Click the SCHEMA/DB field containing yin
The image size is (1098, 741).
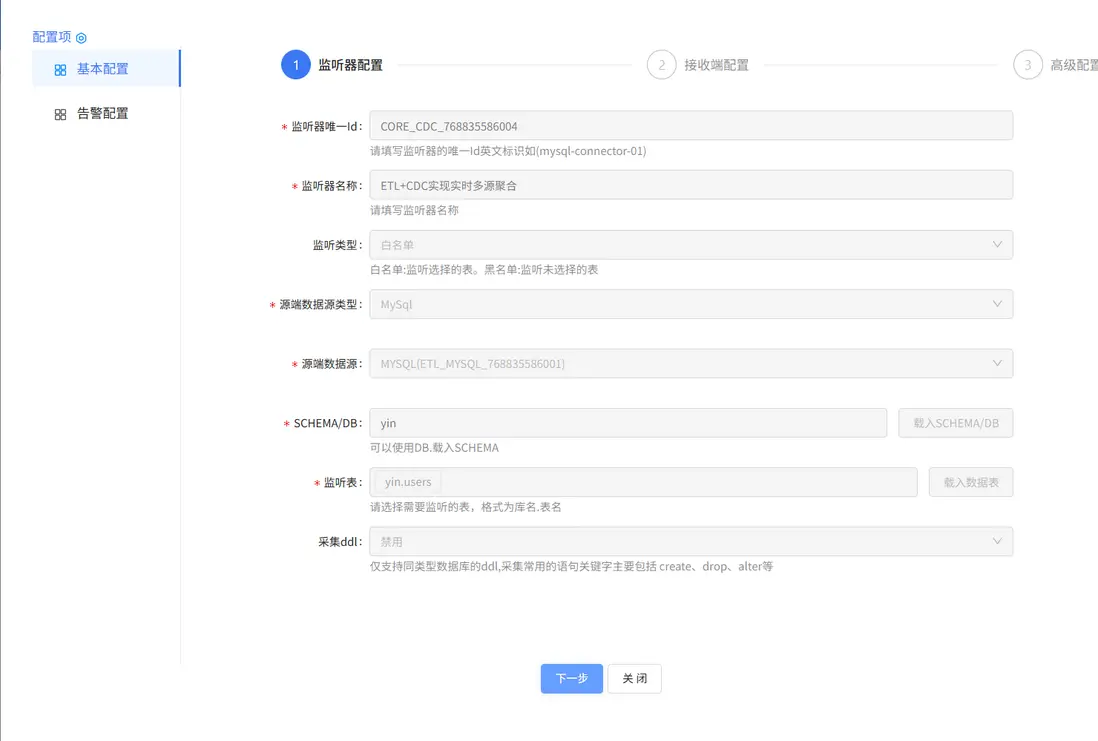click(x=628, y=423)
